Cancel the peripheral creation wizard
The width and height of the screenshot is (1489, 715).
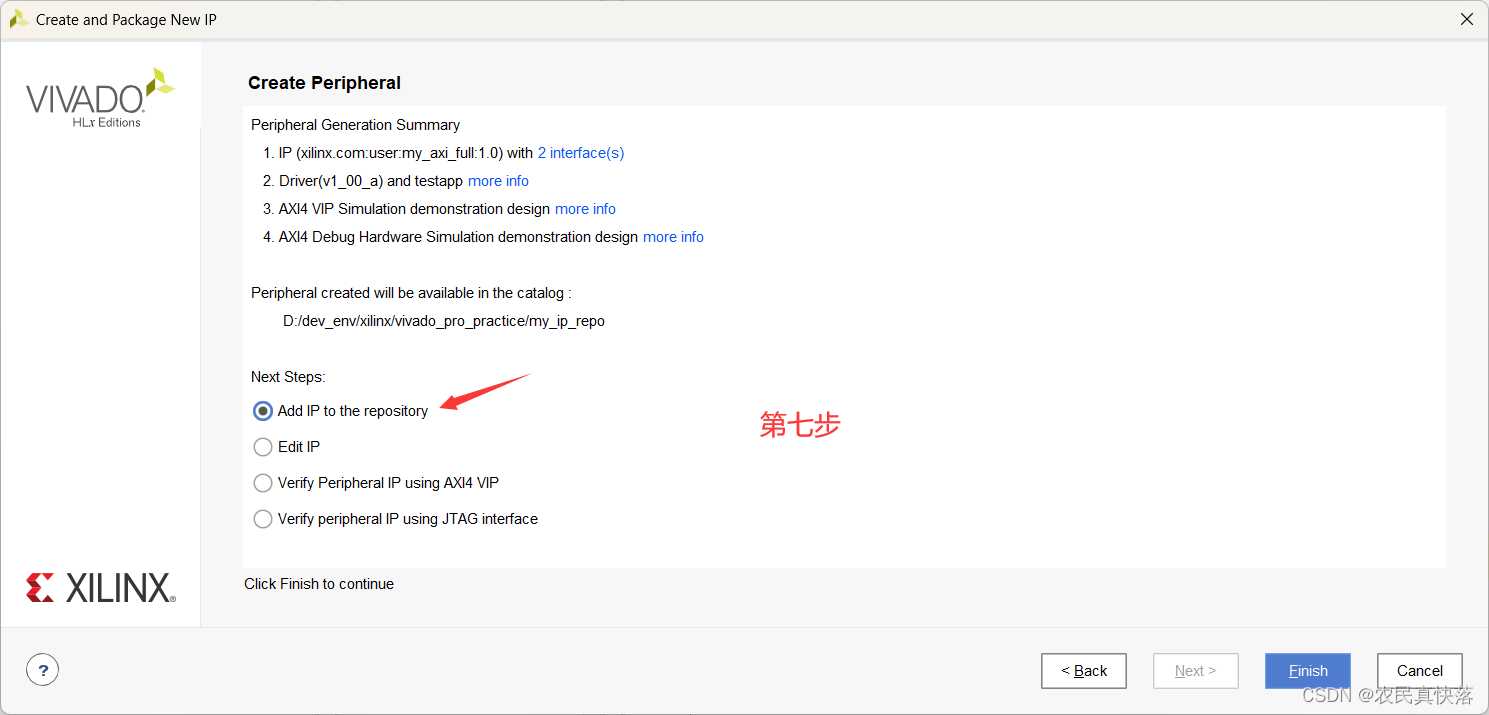click(1419, 671)
